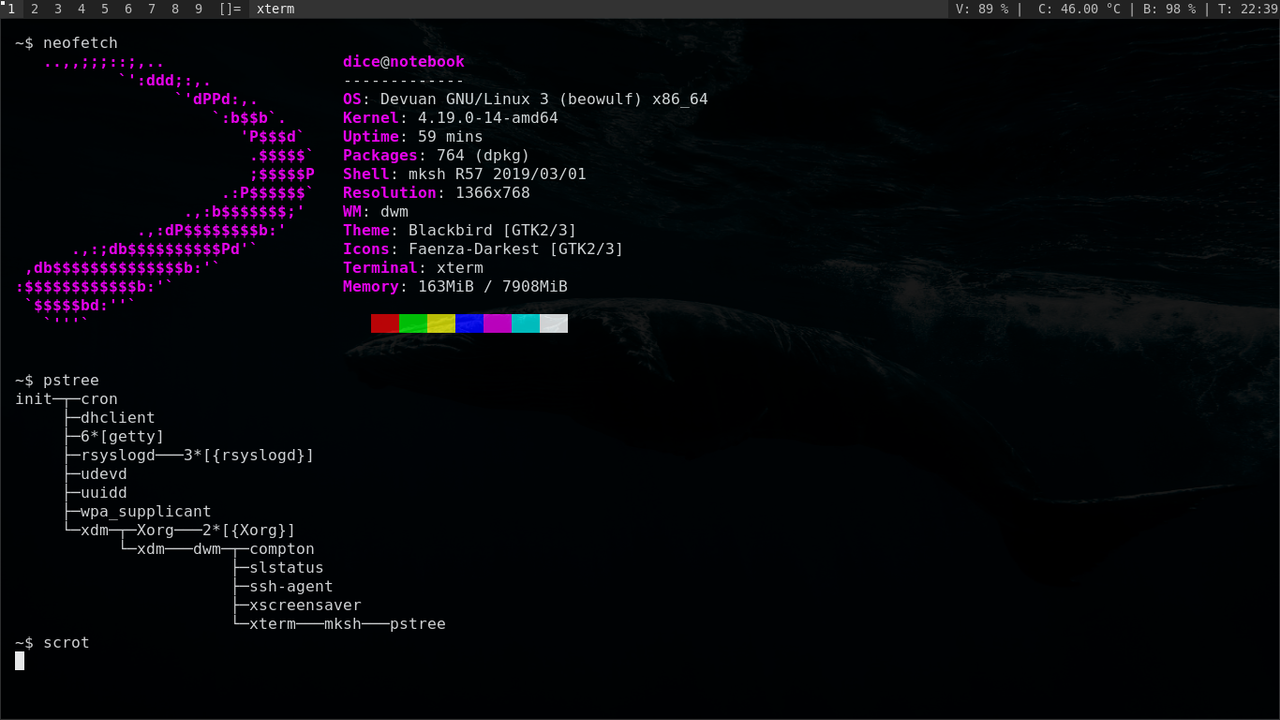Click the pstree command at the prompt
Viewport: 1280px width, 720px height.
[71, 380]
